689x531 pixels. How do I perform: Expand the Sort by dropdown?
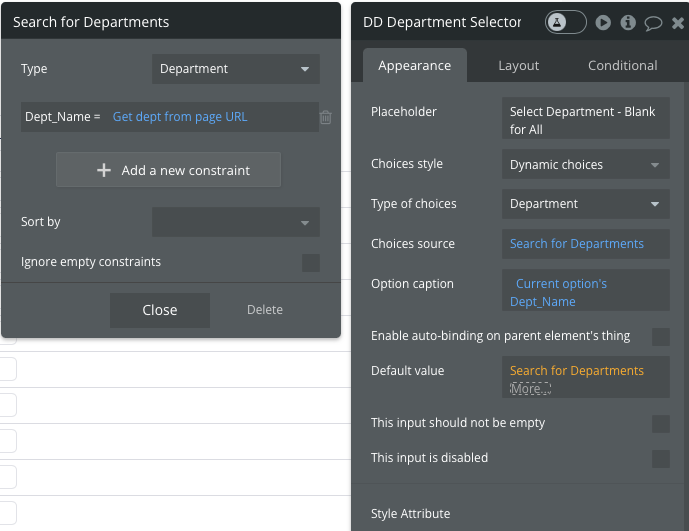236,222
